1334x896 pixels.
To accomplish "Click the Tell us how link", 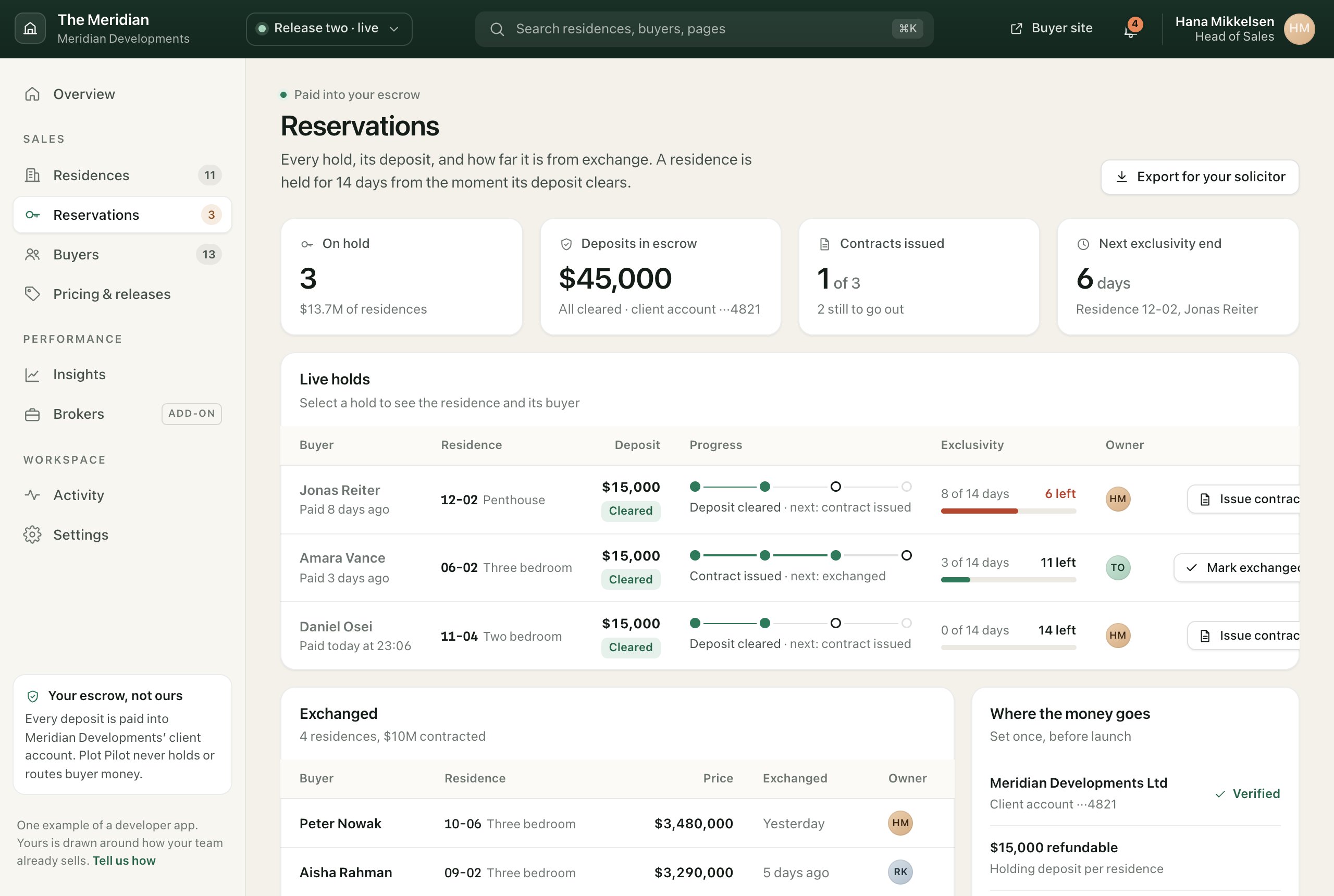I will tap(124, 860).
